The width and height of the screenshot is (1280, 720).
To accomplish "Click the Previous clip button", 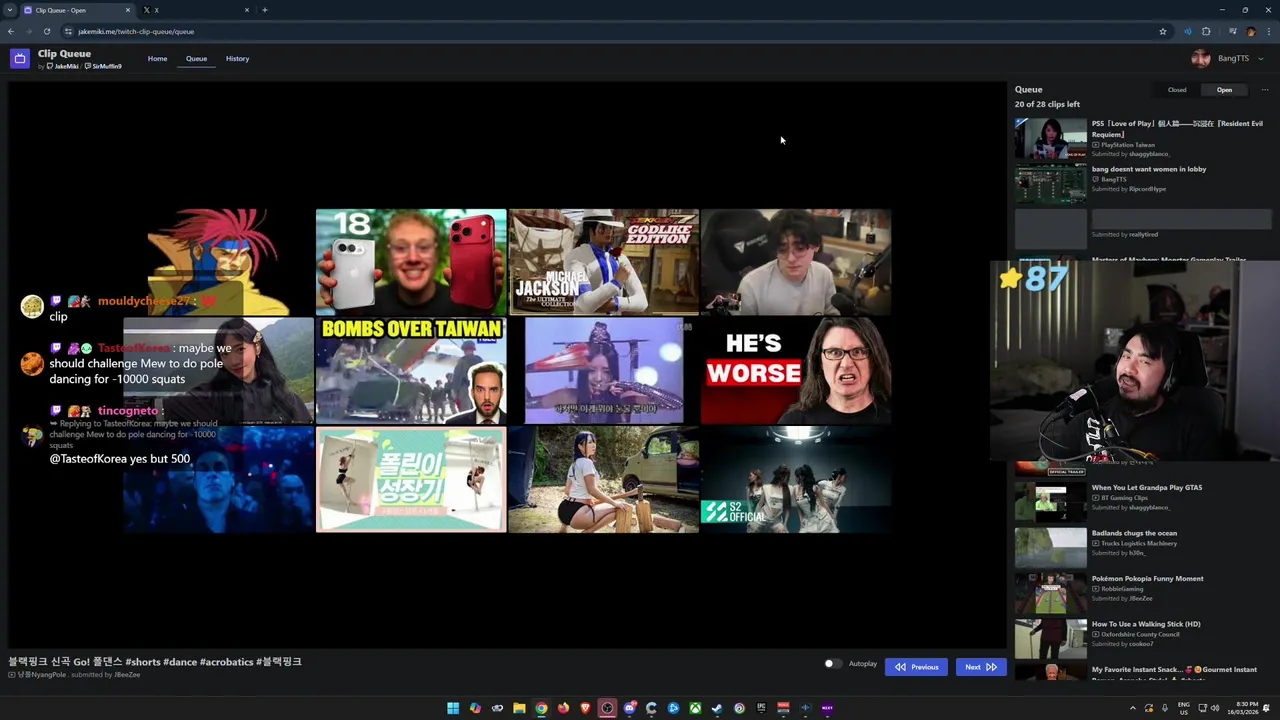I will [916, 667].
